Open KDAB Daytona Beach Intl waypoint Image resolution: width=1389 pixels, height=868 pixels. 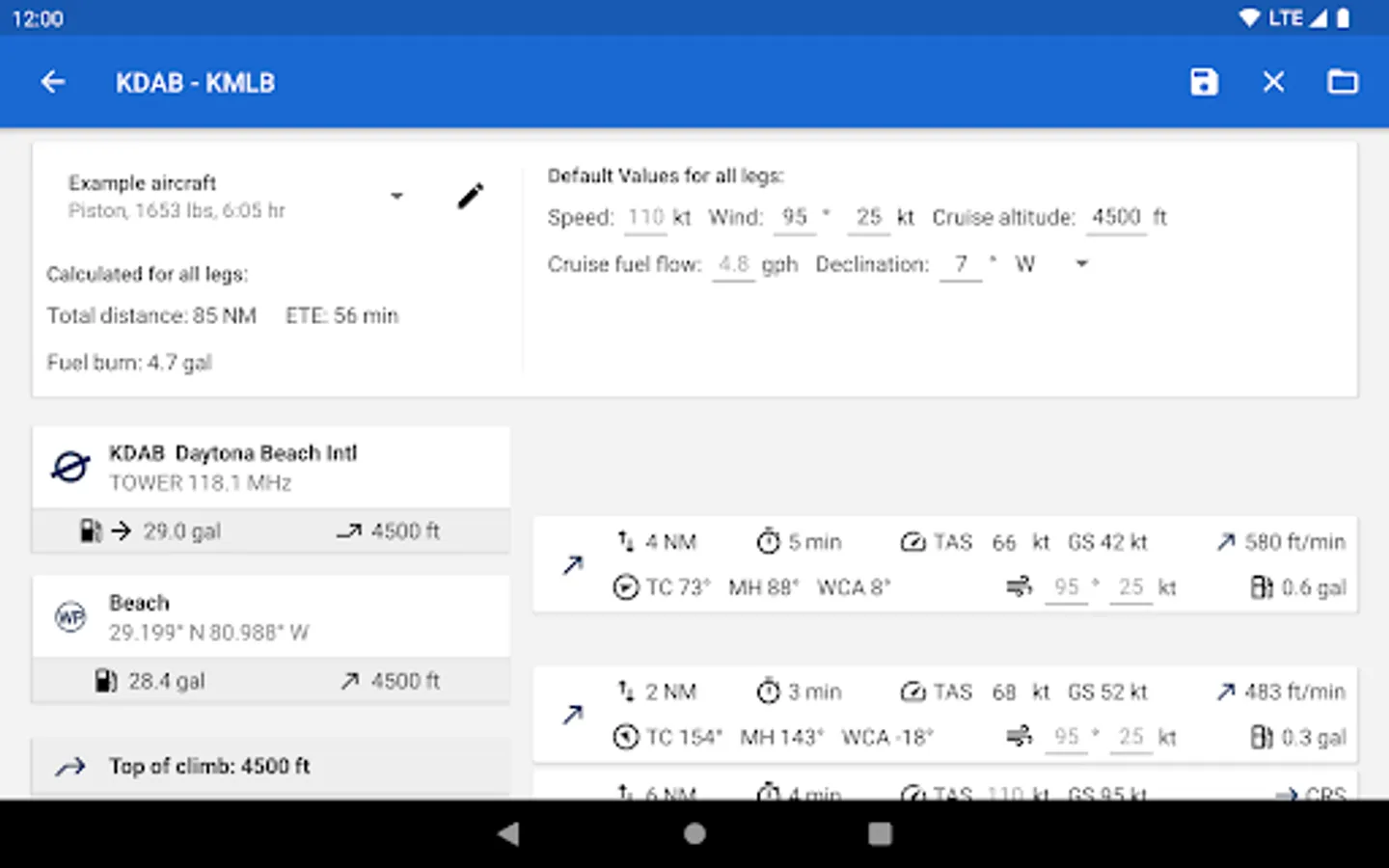271,468
